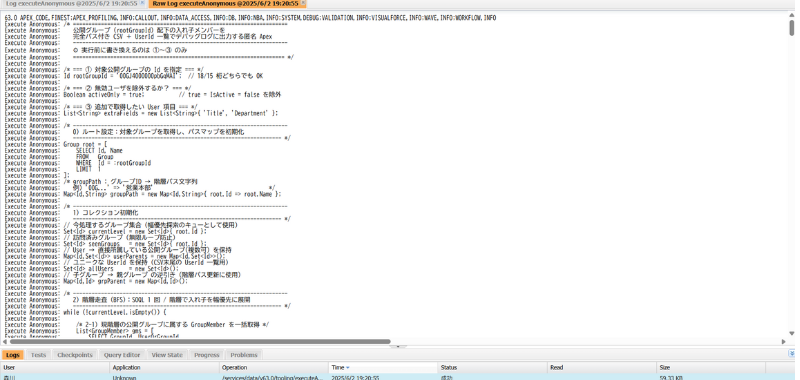
Task: Click the splitter collapse handle above Logs panel
Action: coord(398,346)
